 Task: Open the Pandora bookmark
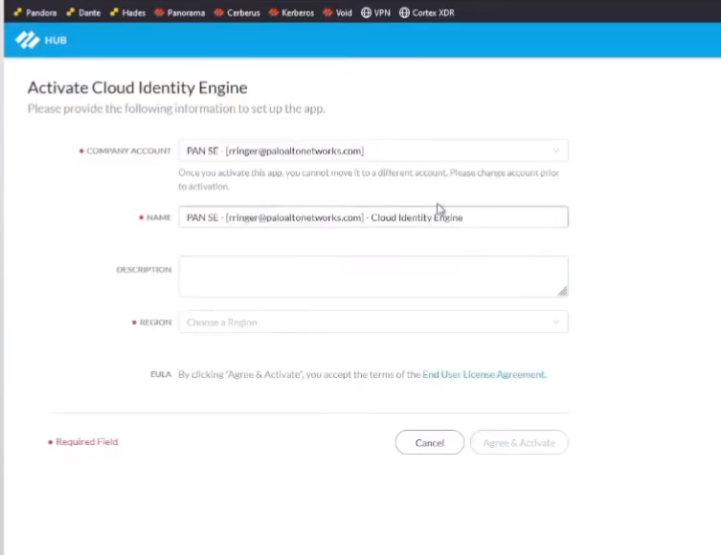[35, 13]
